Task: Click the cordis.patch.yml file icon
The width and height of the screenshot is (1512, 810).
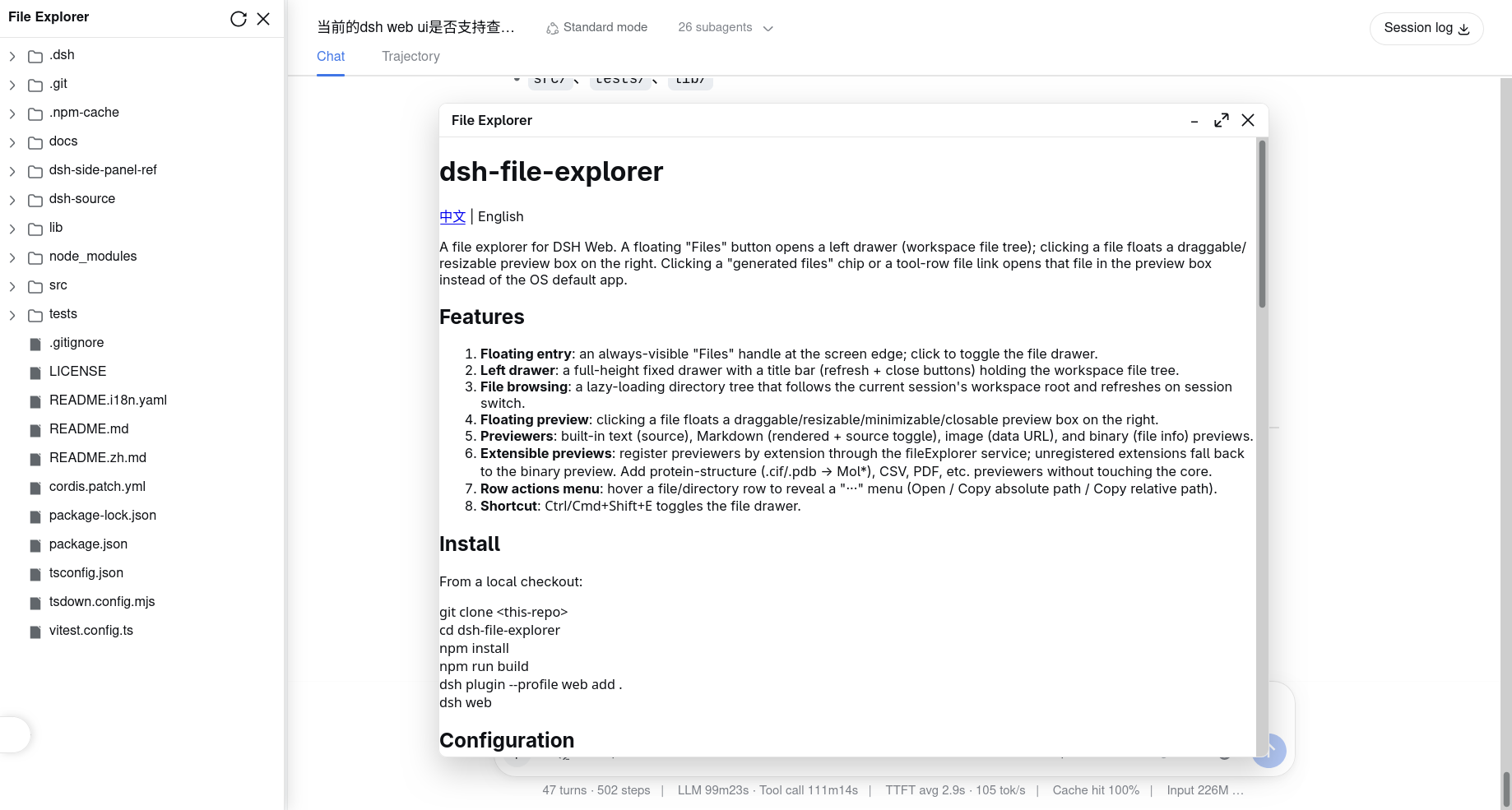Action: (x=35, y=488)
